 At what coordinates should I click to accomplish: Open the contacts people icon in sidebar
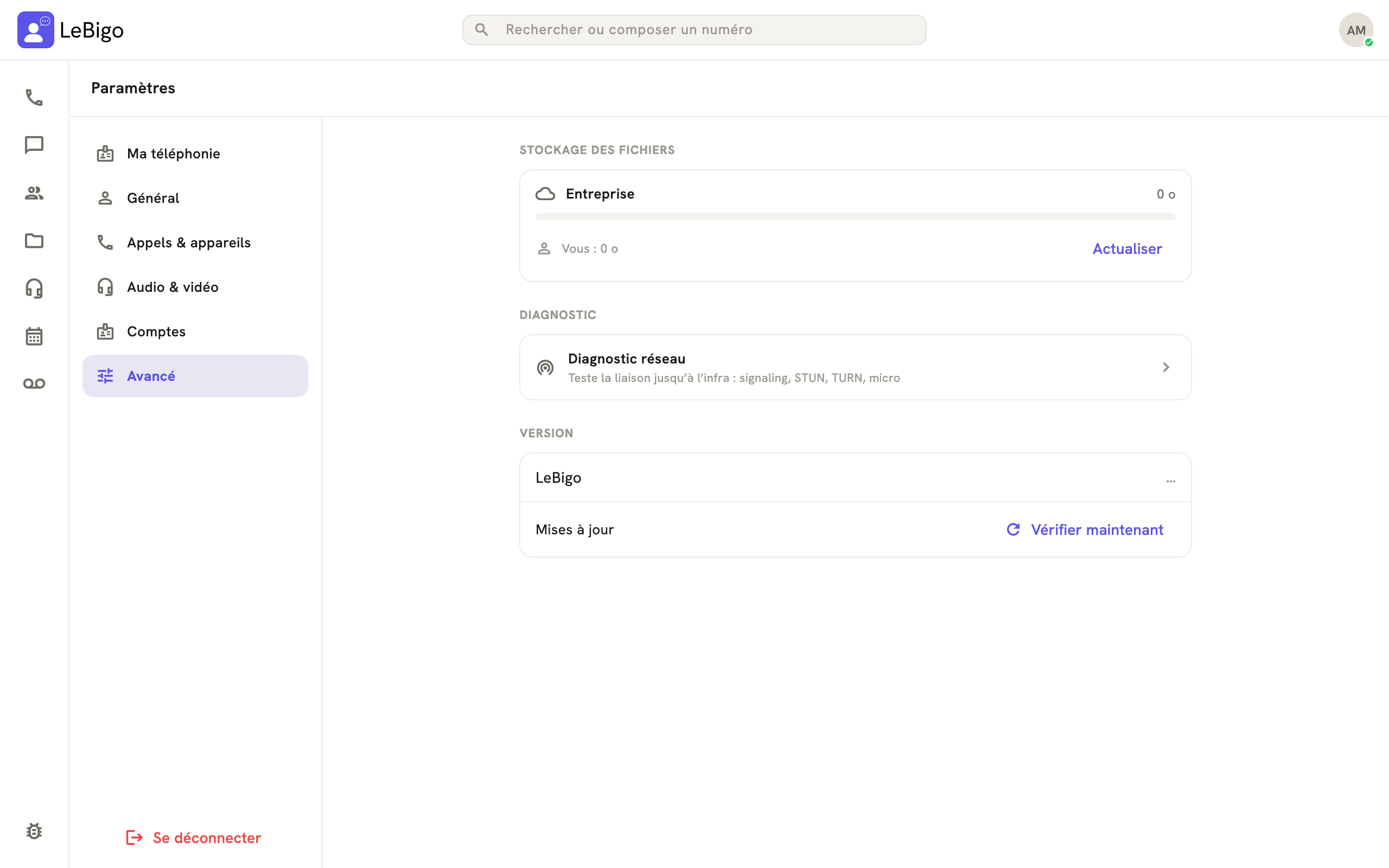click(34, 193)
